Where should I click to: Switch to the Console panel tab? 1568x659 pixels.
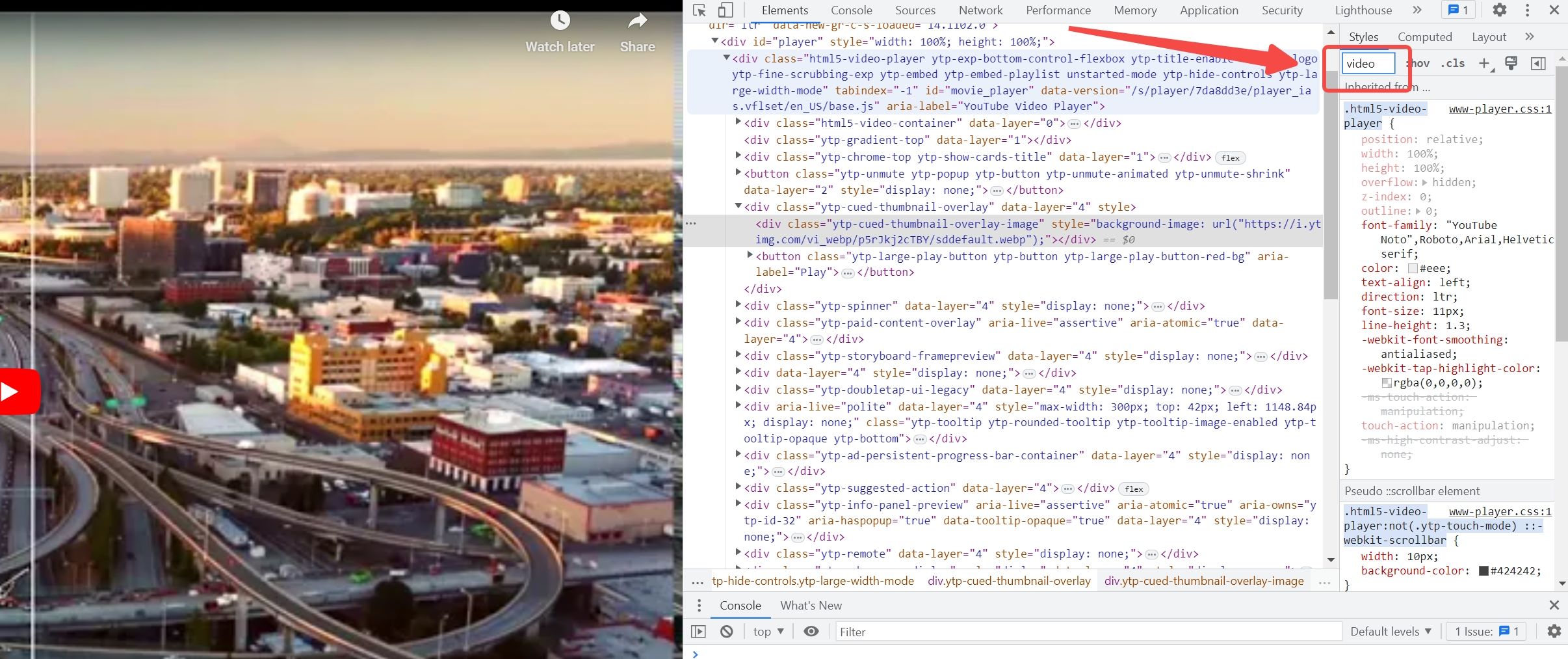pos(851,10)
